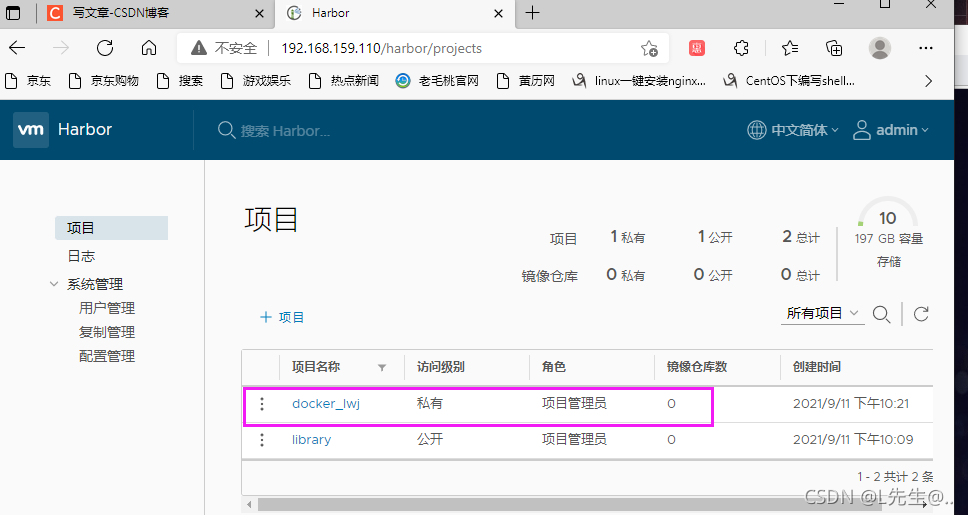Click the scrollbar left arrow
968x515 pixels.
coord(249,505)
